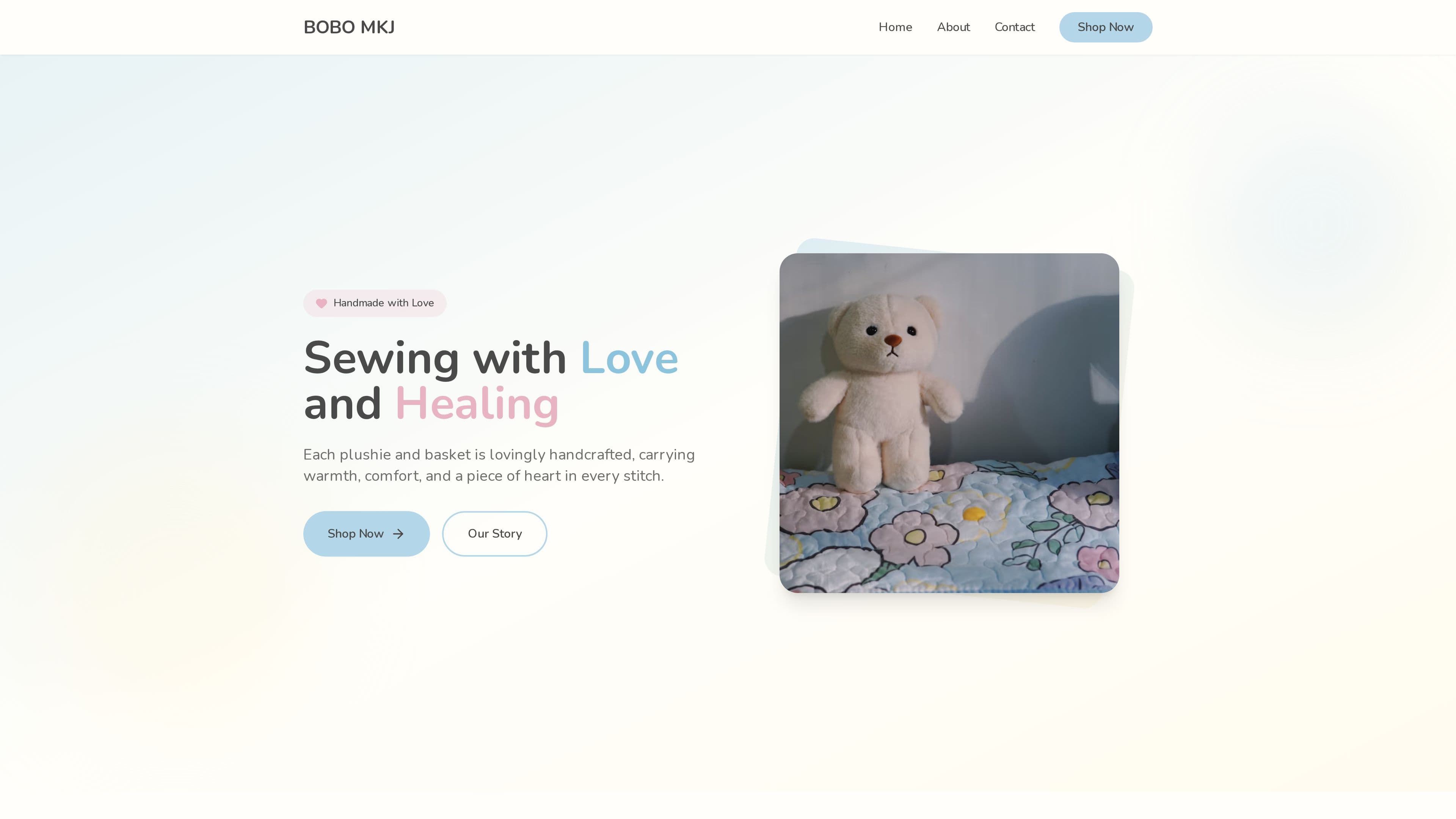Viewport: 1456px width, 819px height.
Task: Open the Contact nav link
Action: tap(1015, 27)
